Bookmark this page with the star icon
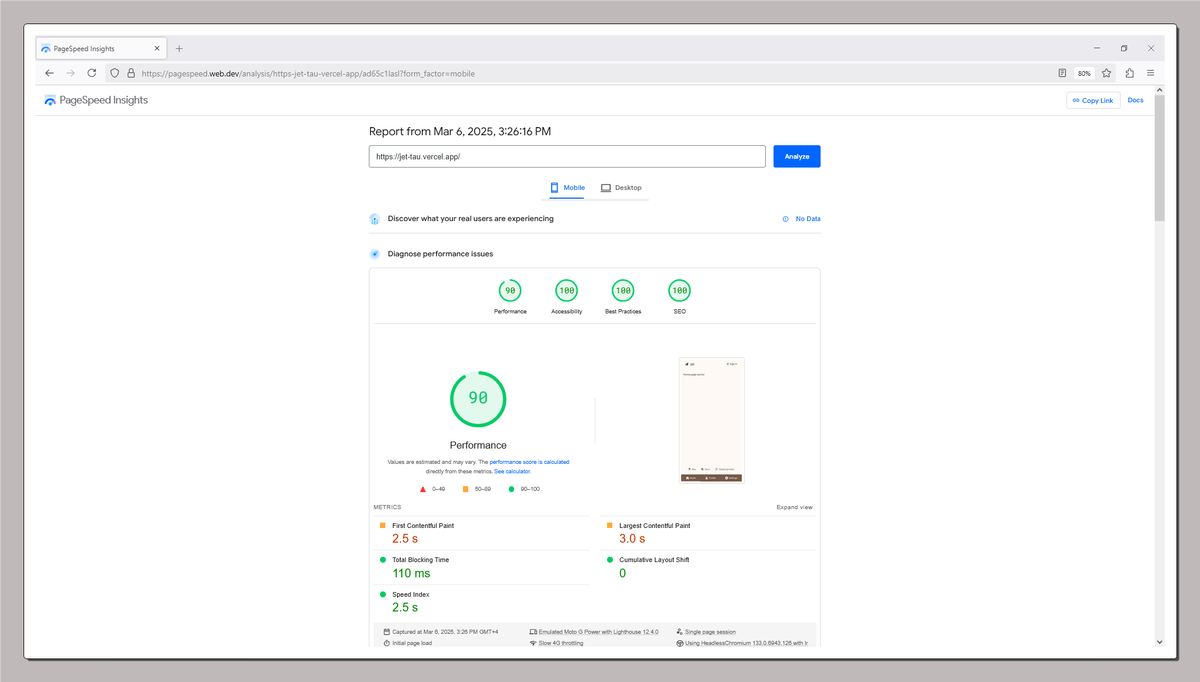The height and width of the screenshot is (682, 1200). (1107, 73)
